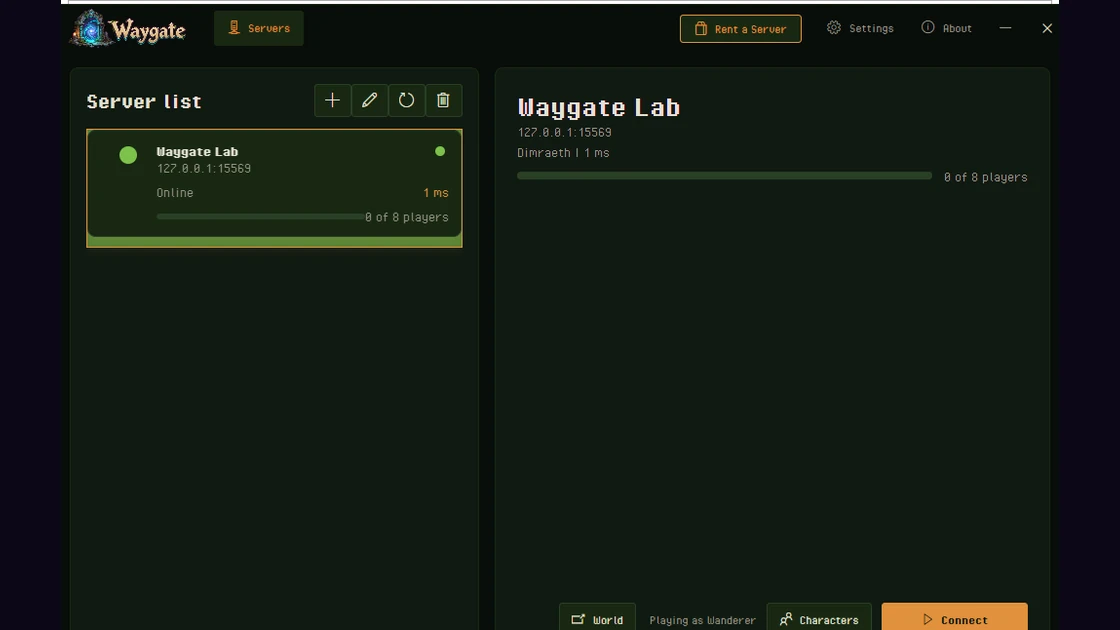Screen dimensions: 1120x630
Task: Edit the selected server with pencil icon
Action: click(x=369, y=101)
